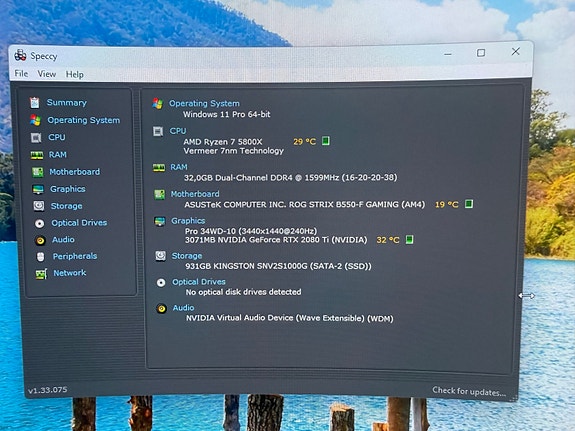Click the Speccy version number label

48,390
